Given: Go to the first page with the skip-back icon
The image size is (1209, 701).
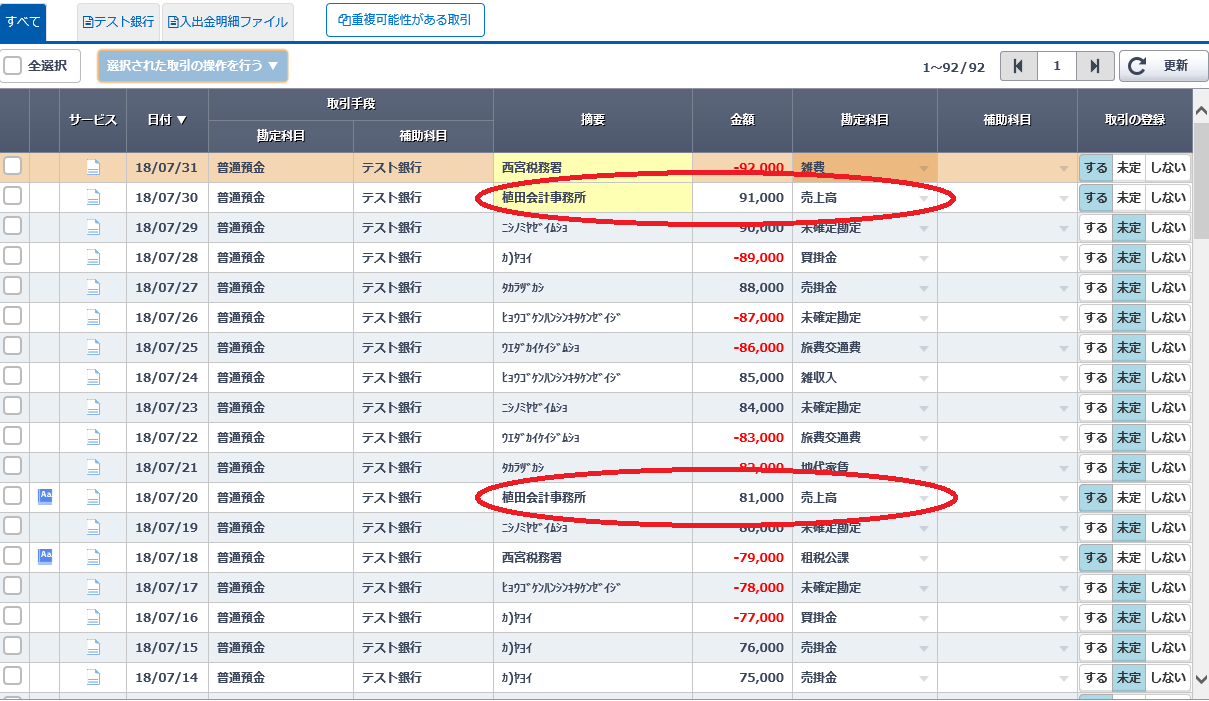Looking at the screenshot, I should (x=1018, y=66).
